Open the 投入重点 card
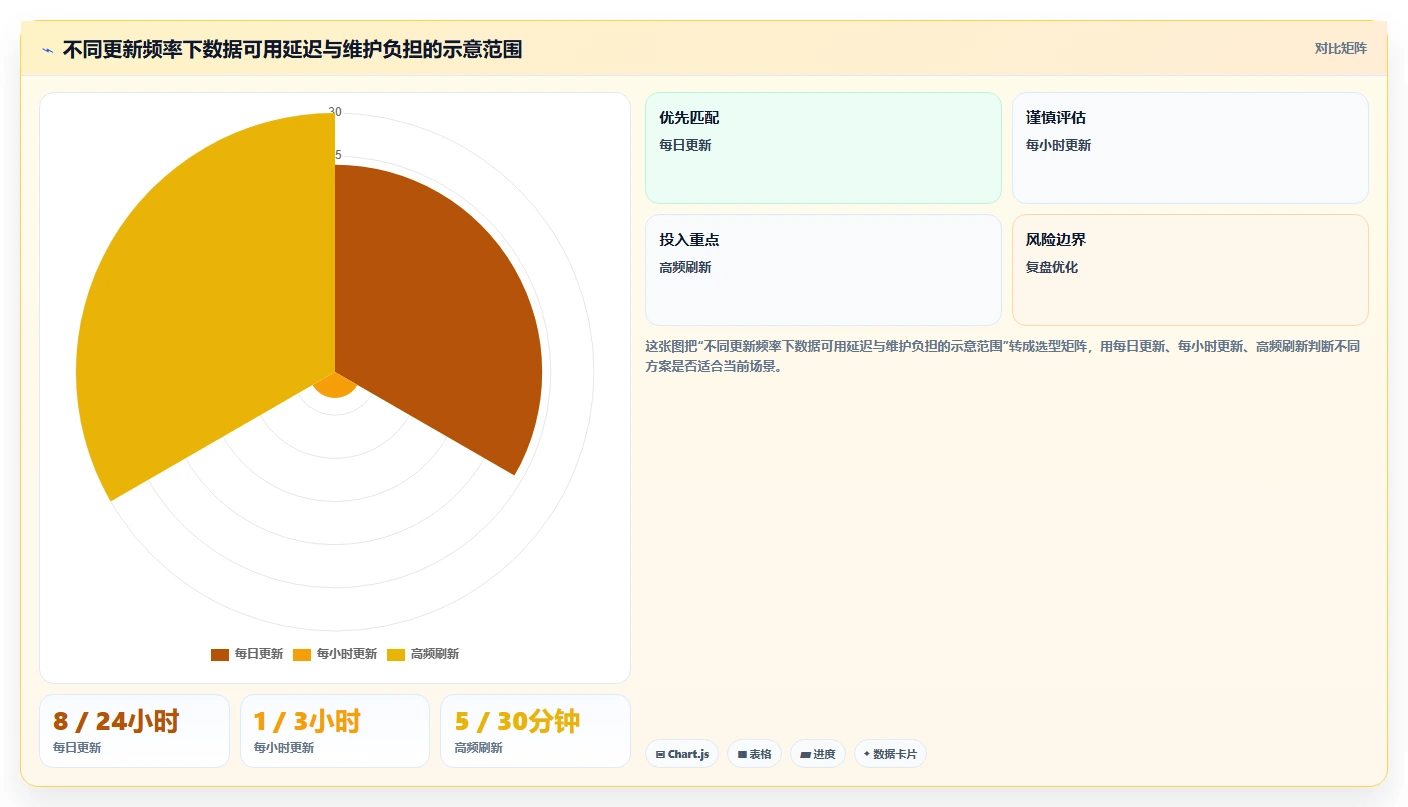1408x807 pixels. click(823, 270)
